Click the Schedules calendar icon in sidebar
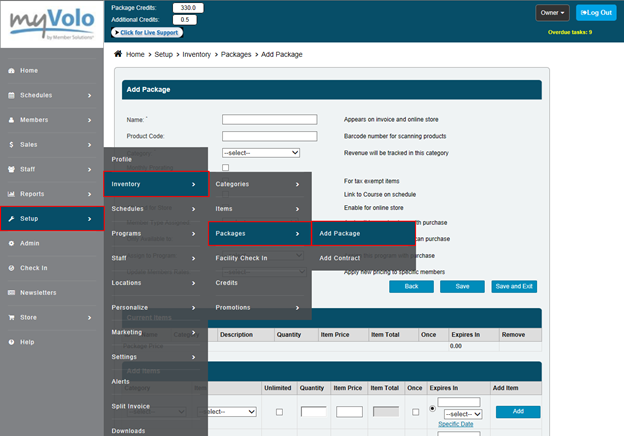 (x=10, y=95)
